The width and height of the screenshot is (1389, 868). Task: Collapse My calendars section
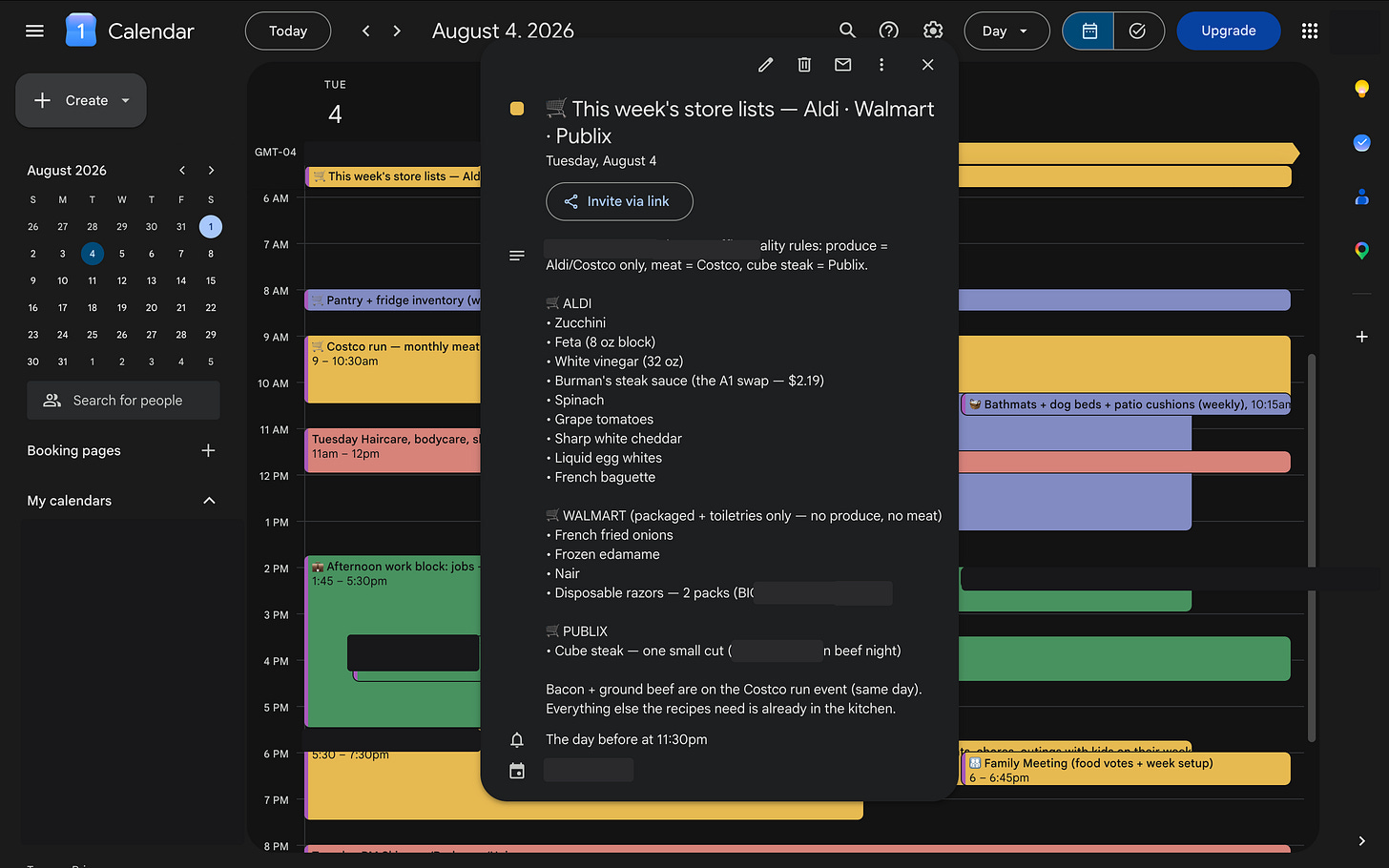coord(209,501)
